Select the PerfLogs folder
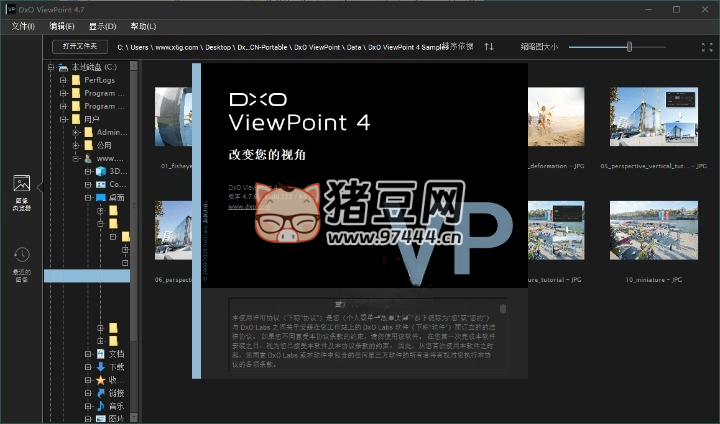 [99, 80]
